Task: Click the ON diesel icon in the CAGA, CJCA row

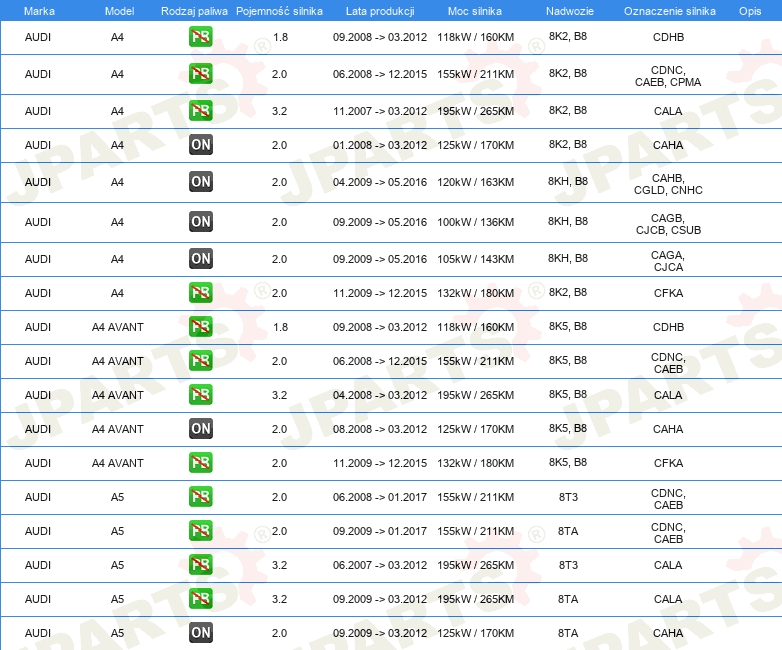Action: click(200, 258)
